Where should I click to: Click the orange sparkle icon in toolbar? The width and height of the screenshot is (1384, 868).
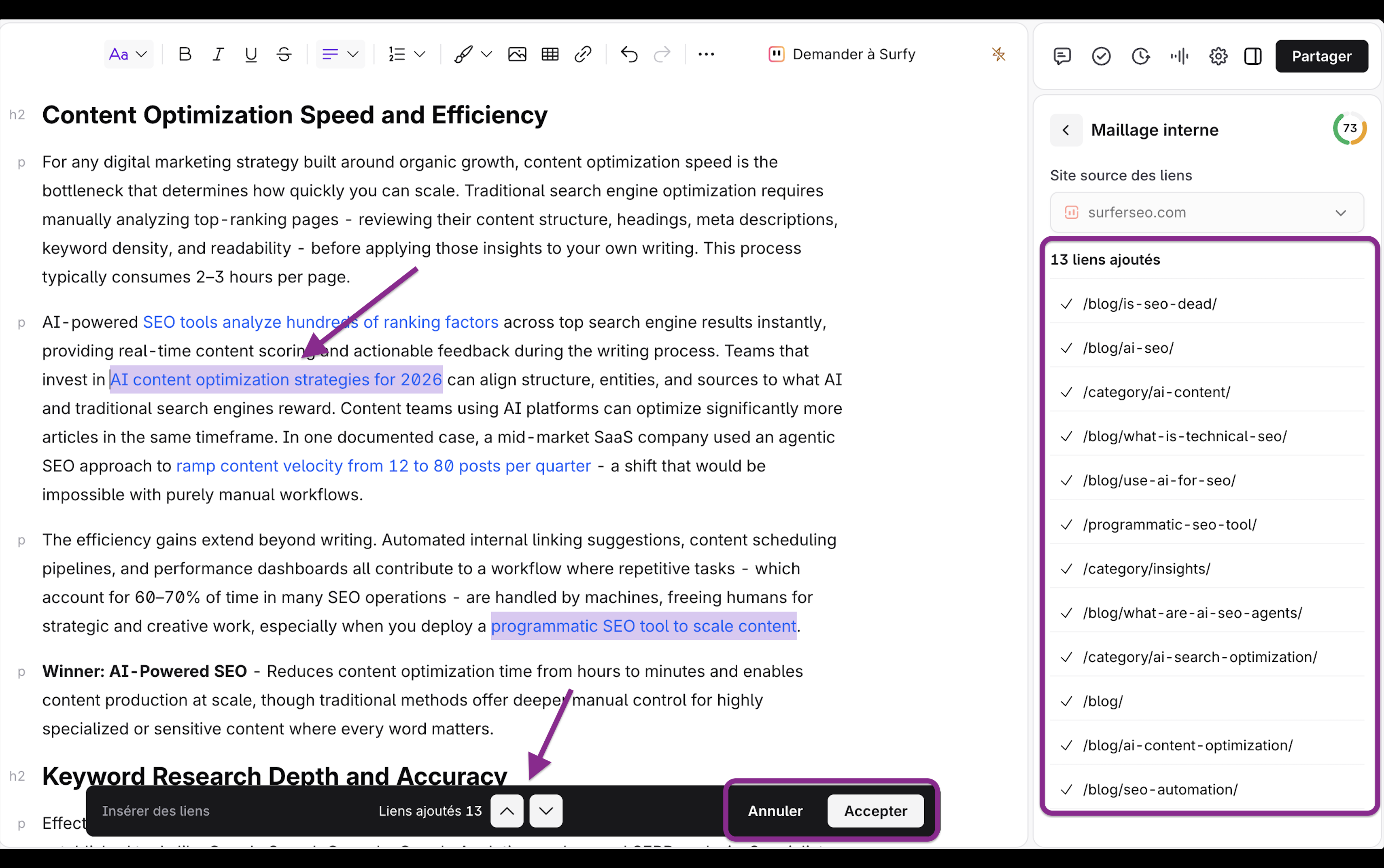tap(999, 55)
